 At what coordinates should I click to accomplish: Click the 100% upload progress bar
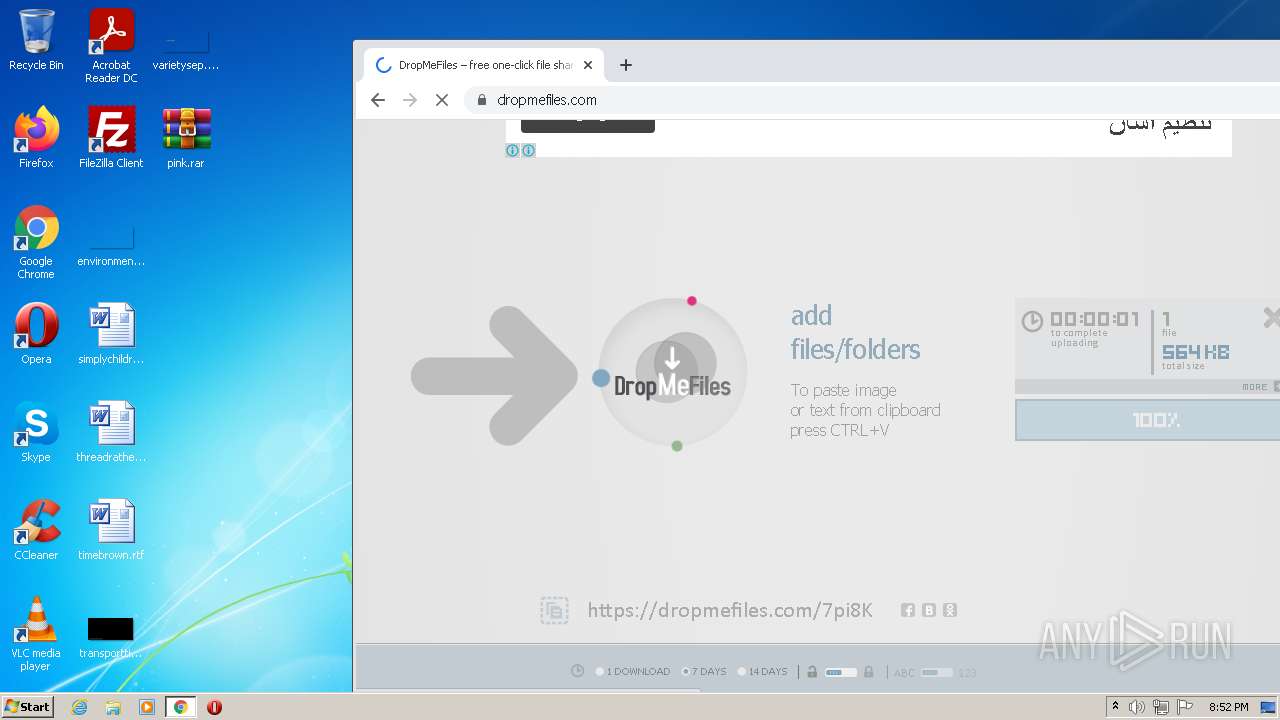point(1147,420)
